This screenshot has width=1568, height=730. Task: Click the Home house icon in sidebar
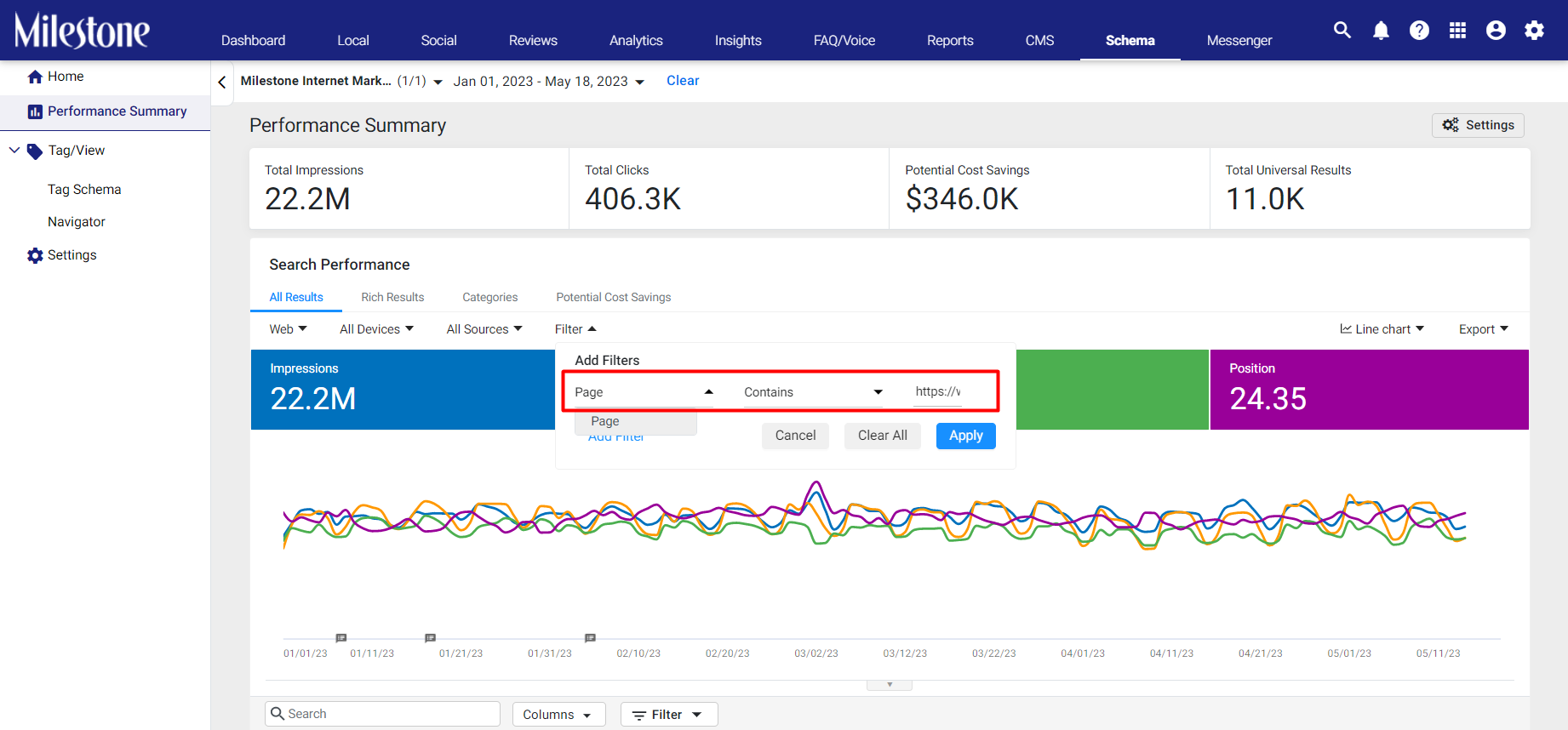[35, 77]
